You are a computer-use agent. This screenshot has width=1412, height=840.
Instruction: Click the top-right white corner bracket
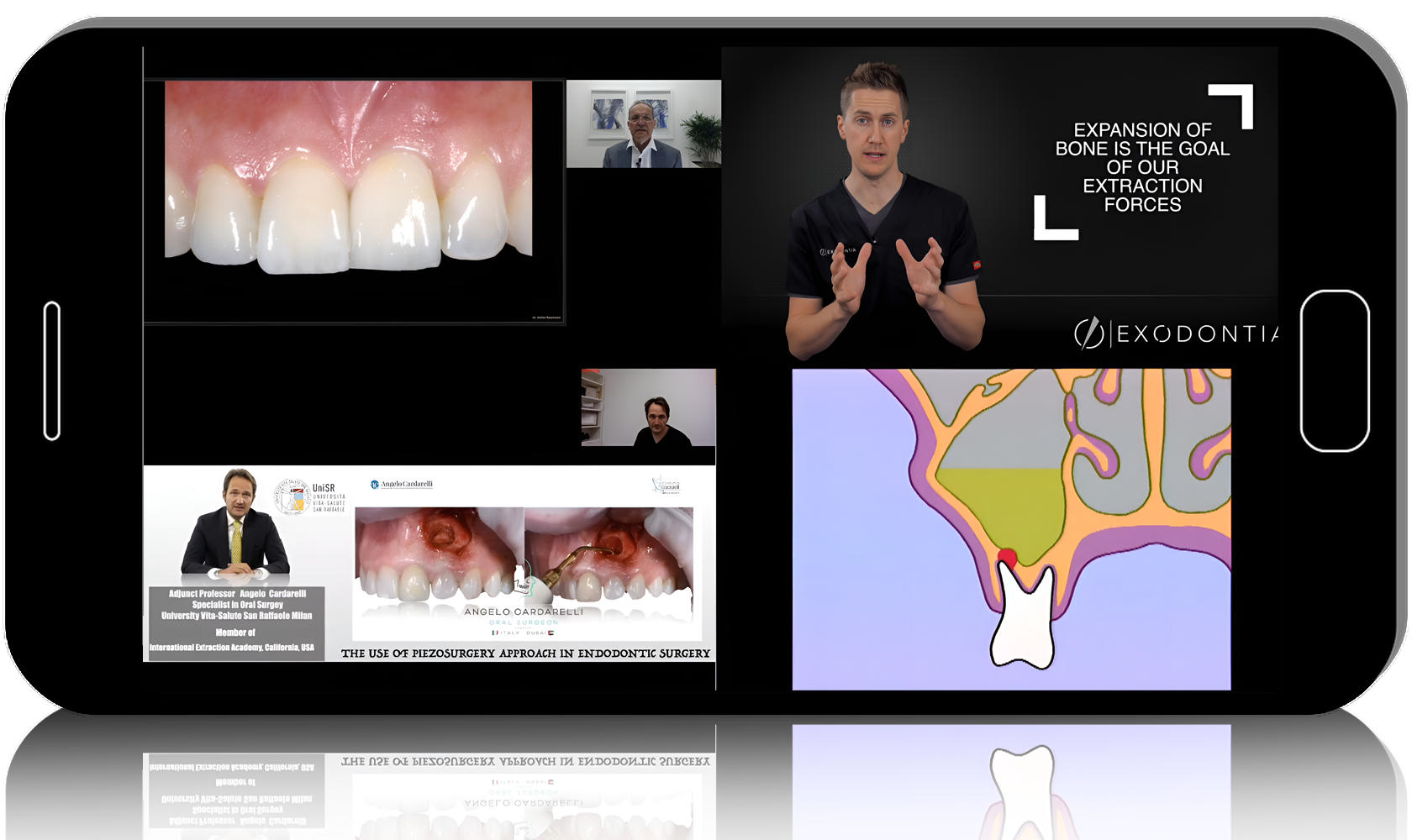(x=1235, y=102)
